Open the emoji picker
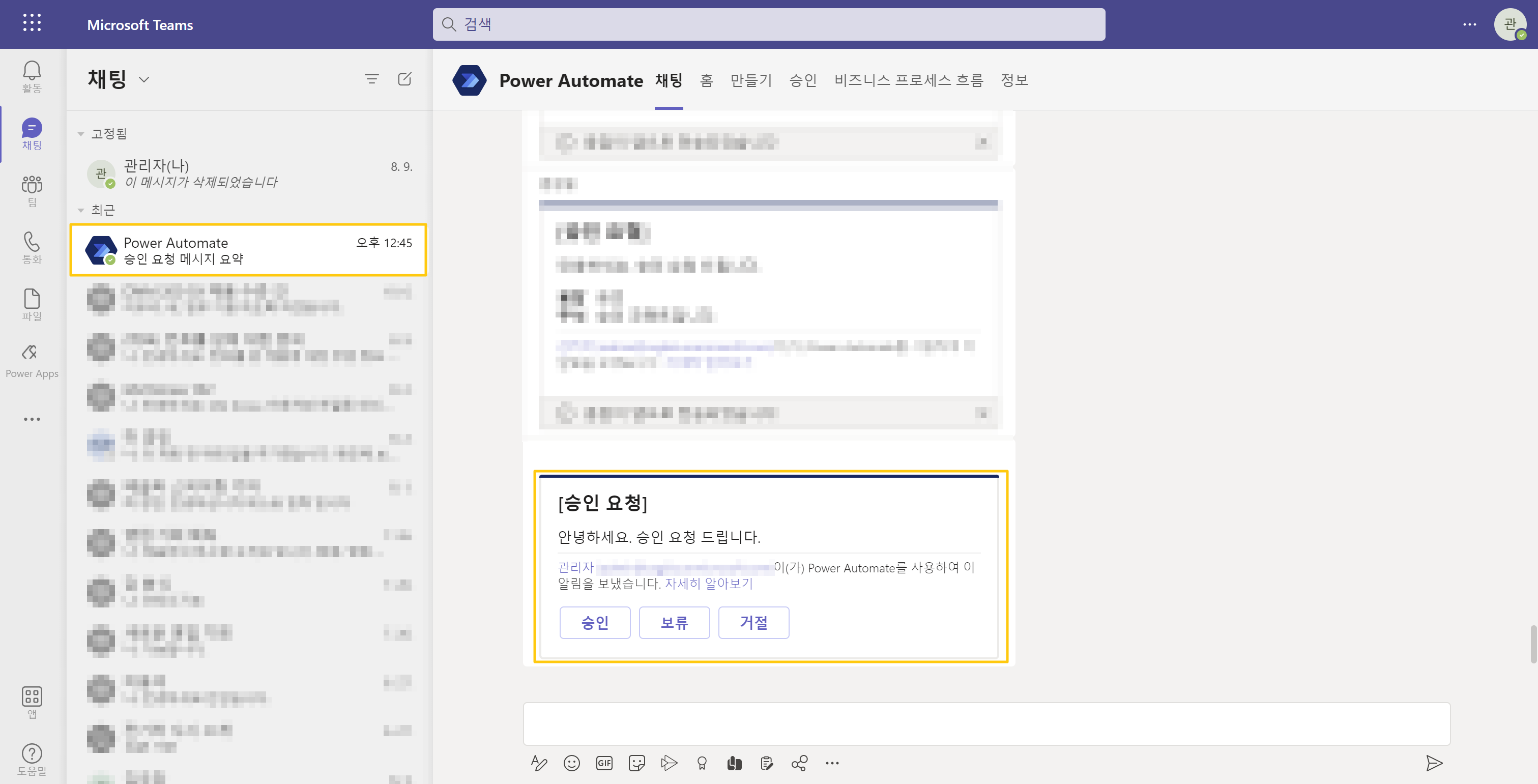This screenshot has width=1538, height=784. [x=571, y=763]
